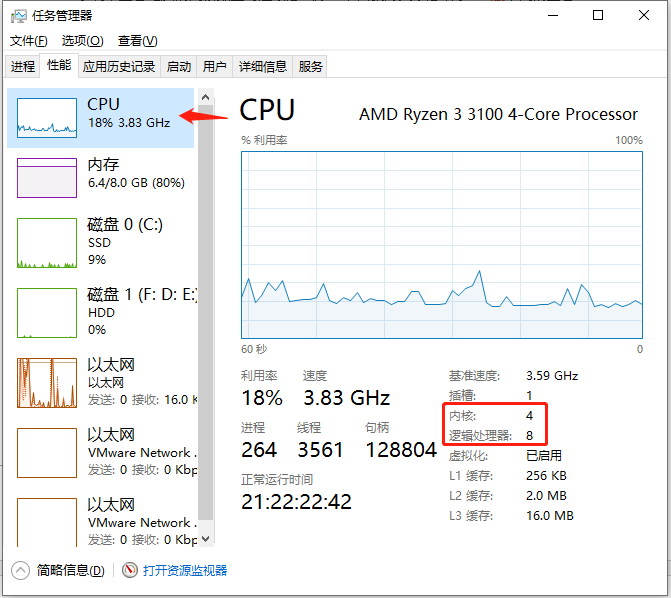Switch to the 详细信息 tab
The width and height of the screenshot is (671, 598).
pos(263,67)
